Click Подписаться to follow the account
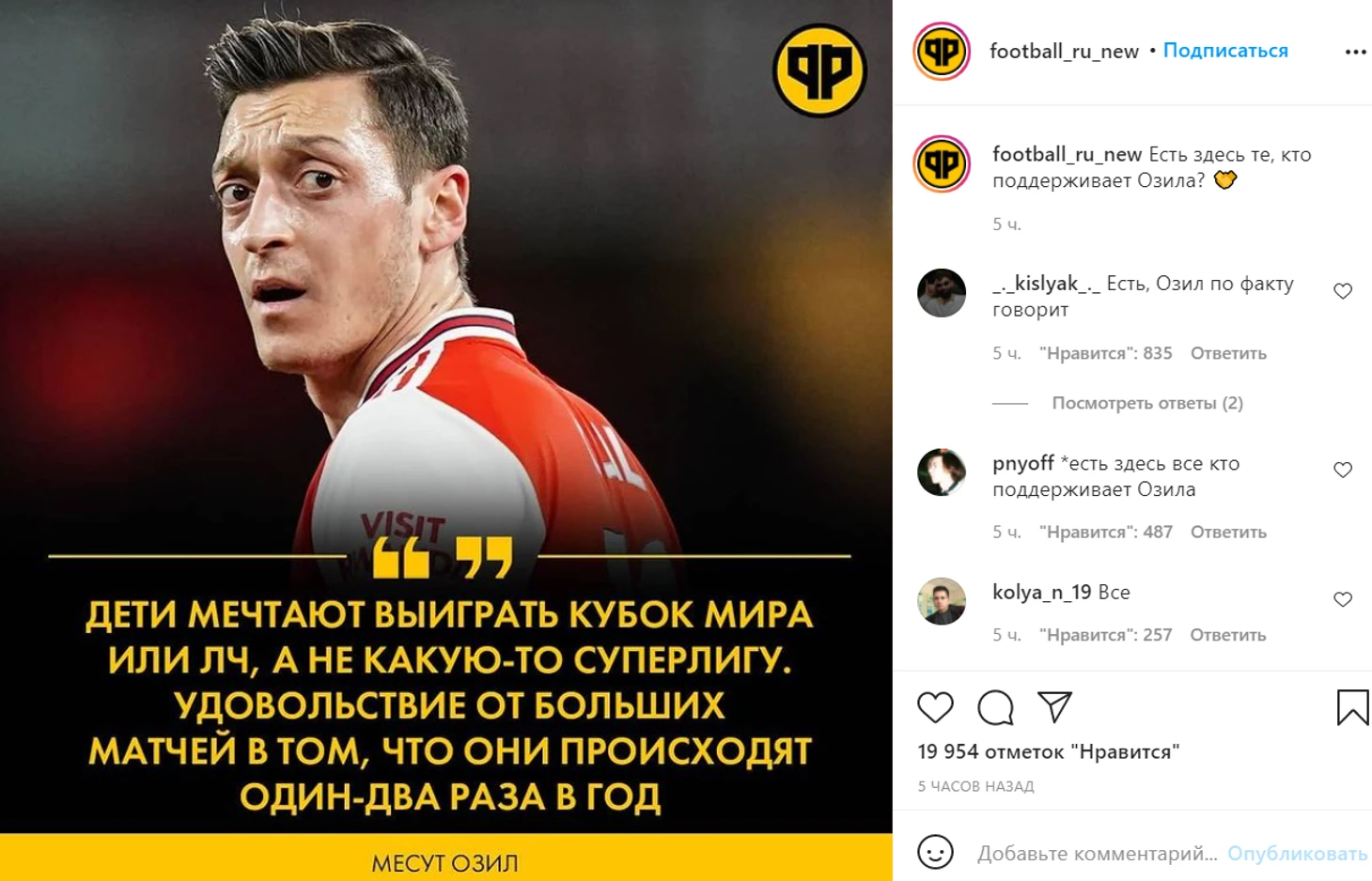The image size is (1372, 881). [x=1225, y=51]
